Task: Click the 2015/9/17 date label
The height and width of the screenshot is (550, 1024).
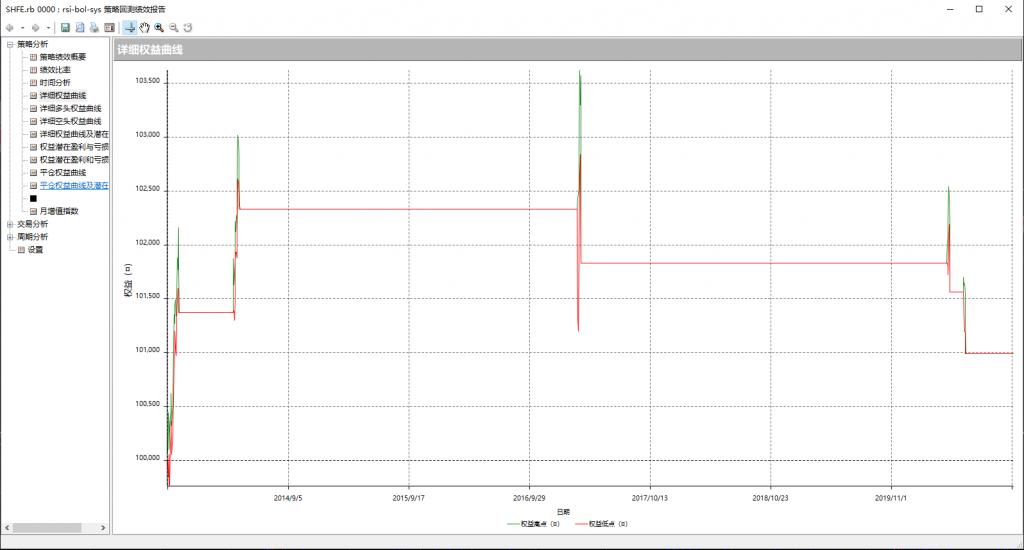Action: coord(409,498)
